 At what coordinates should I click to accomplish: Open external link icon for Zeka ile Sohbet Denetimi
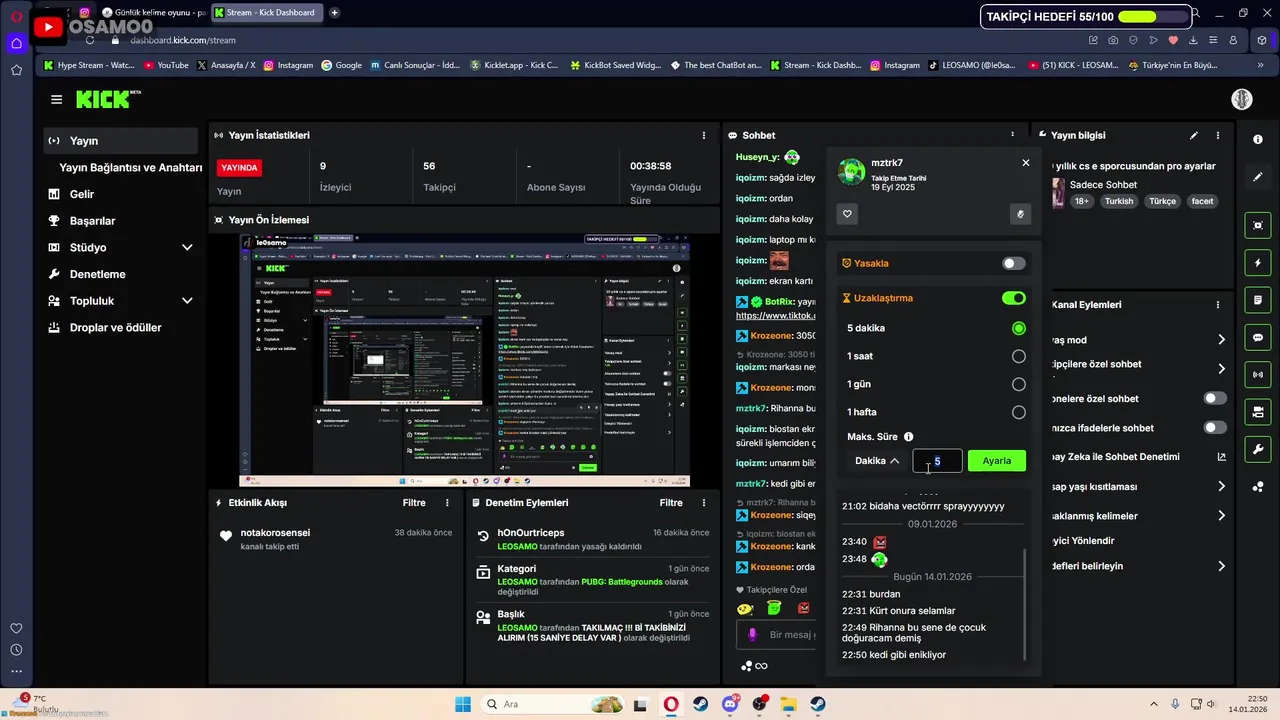[1221, 457]
